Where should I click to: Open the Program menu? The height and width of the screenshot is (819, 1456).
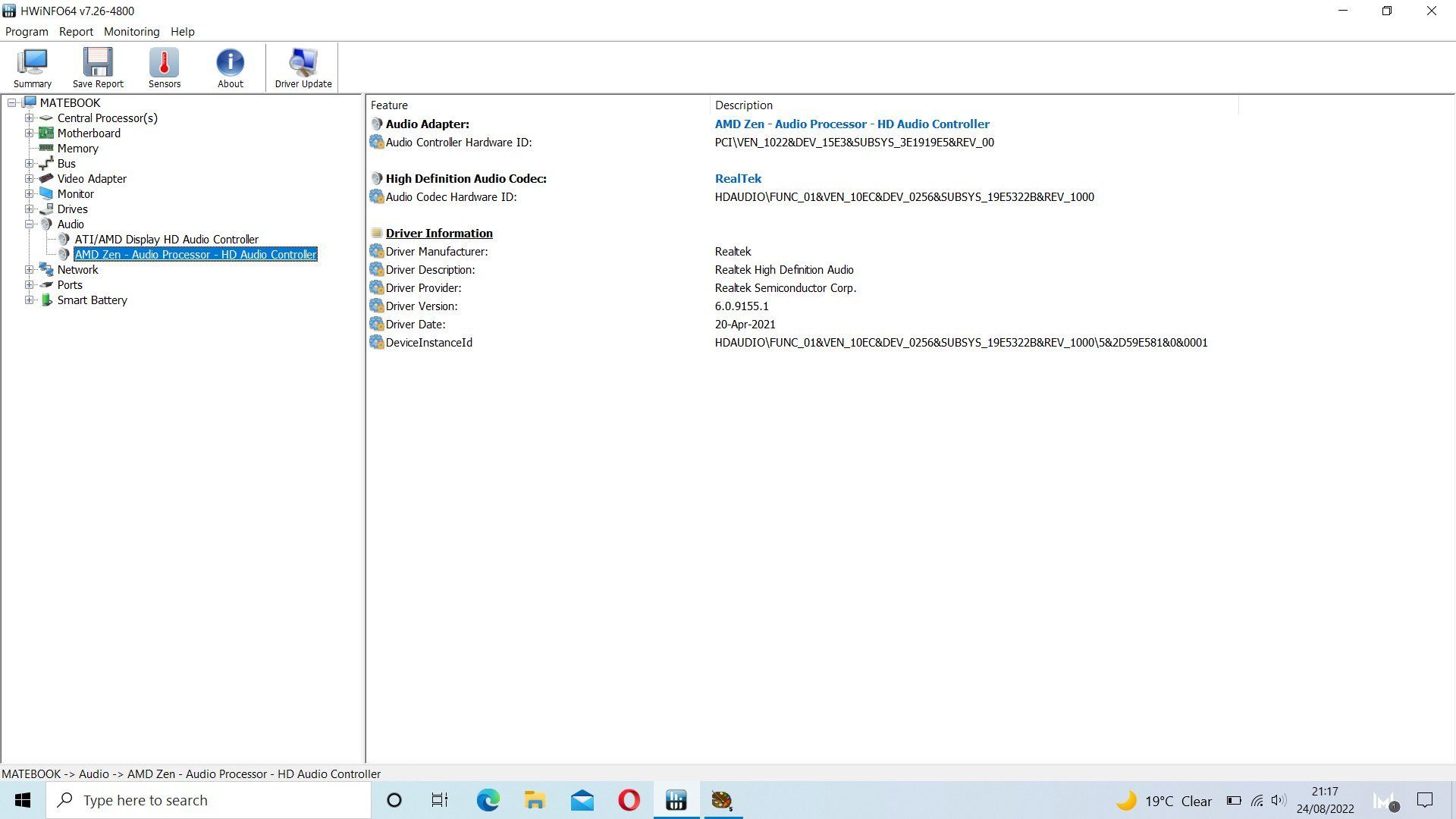coord(27,32)
